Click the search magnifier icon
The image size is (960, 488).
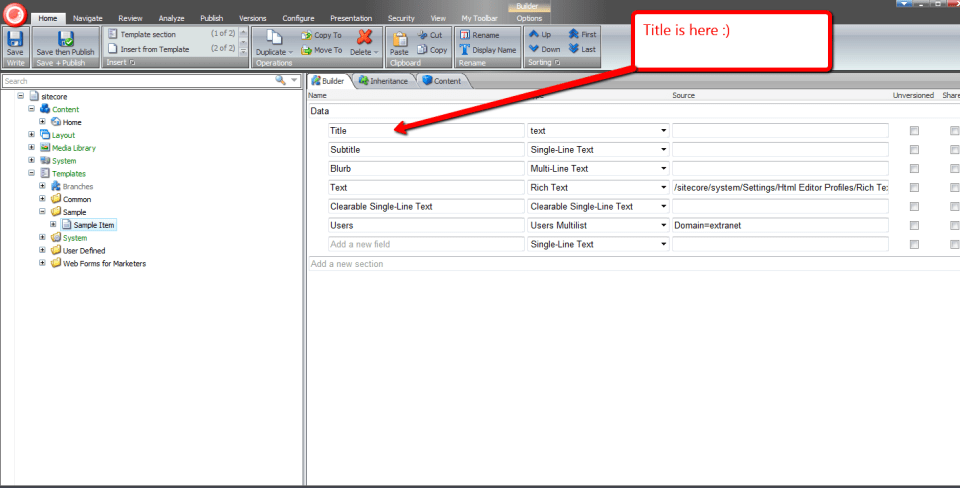[x=281, y=80]
